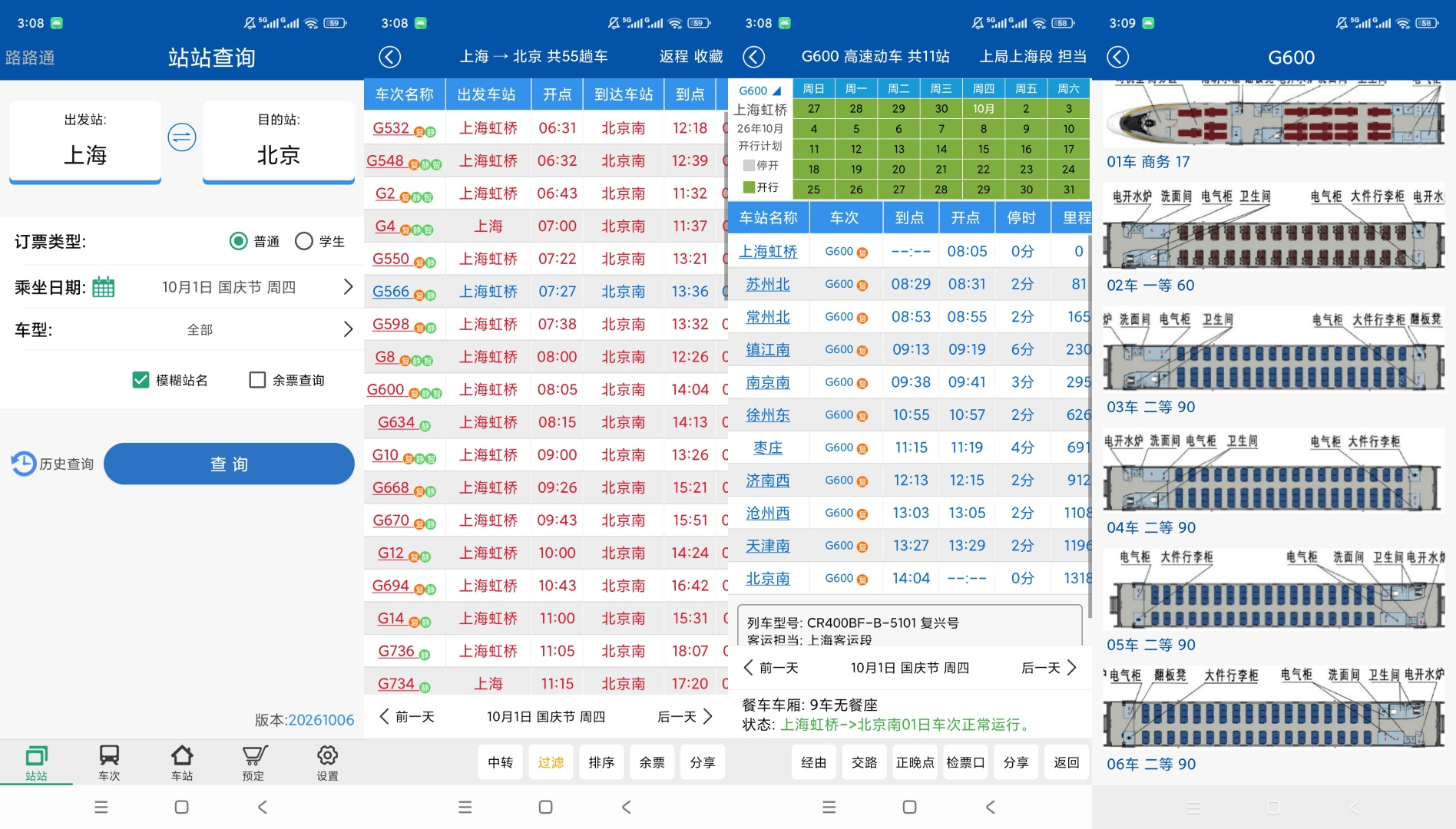
Task: Open 北京南 station link
Action: tap(768, 579)
